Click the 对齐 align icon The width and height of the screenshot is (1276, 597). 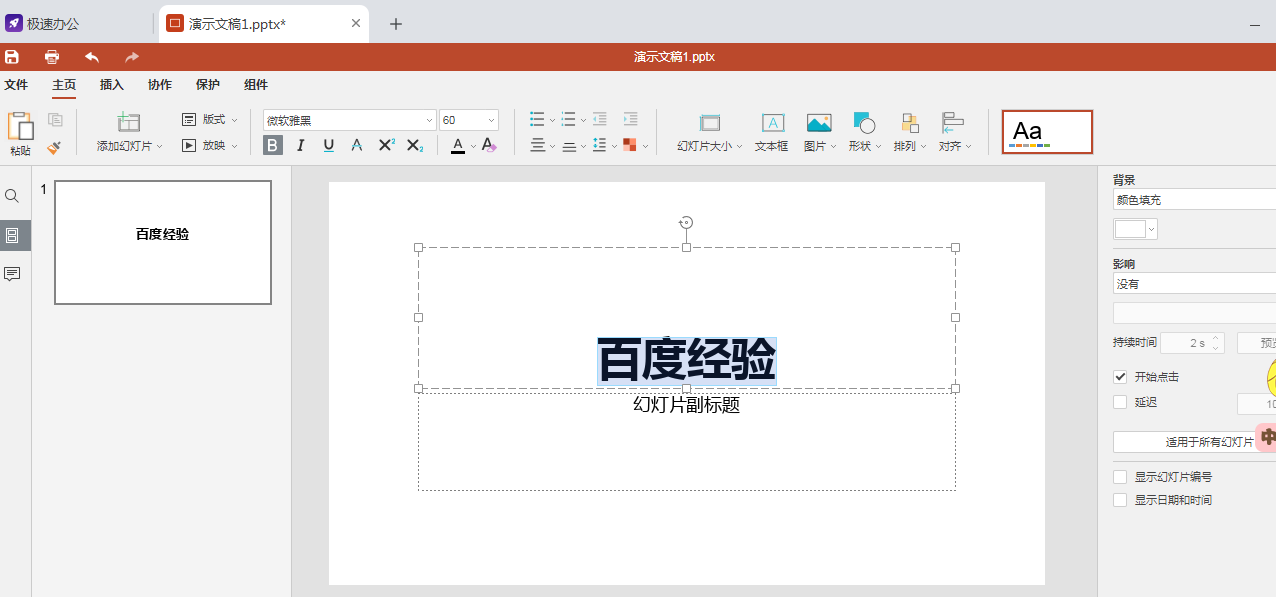coord(953,123)
